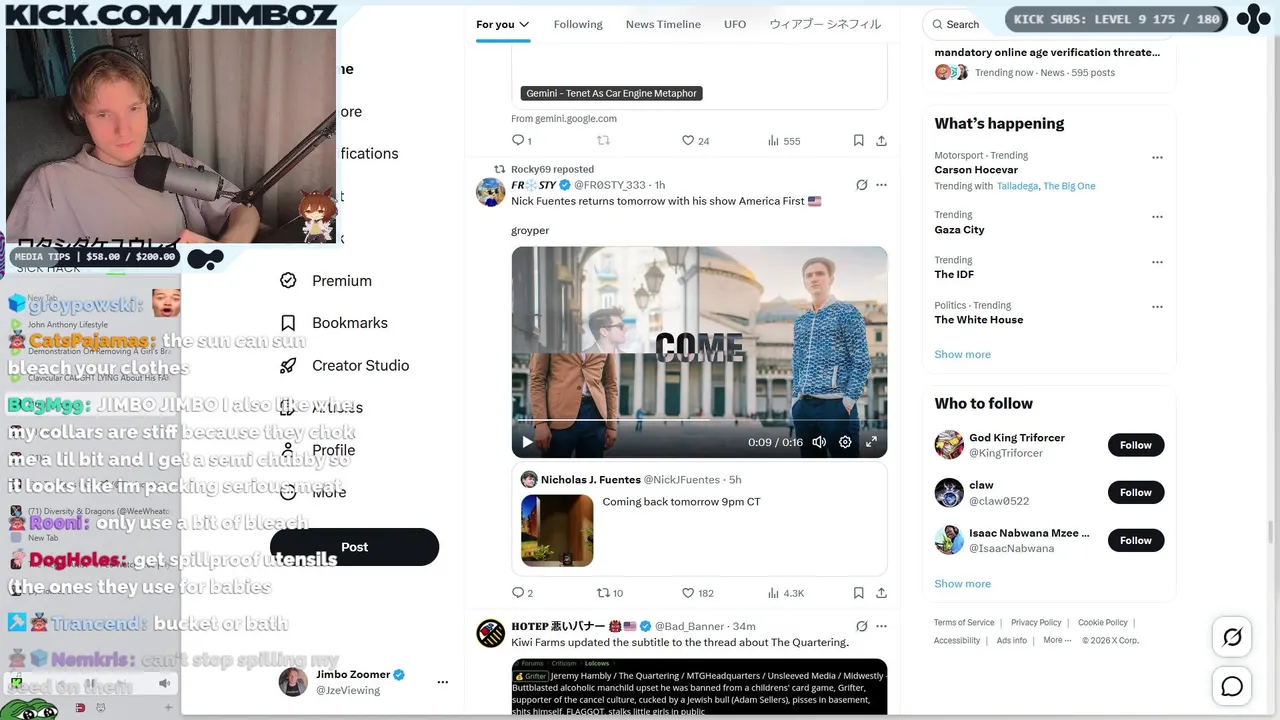The image size is (1280, 720).
Task: Open more options on Bad_Banner post
Action: coord(881,627)
